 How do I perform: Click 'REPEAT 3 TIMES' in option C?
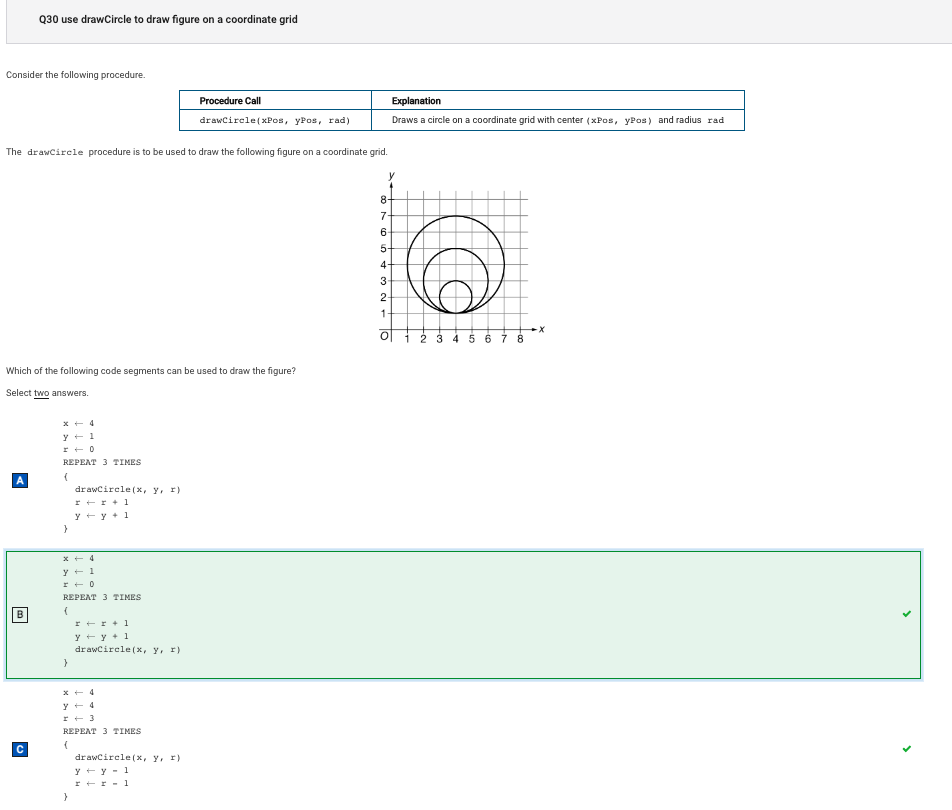(102, 732)
